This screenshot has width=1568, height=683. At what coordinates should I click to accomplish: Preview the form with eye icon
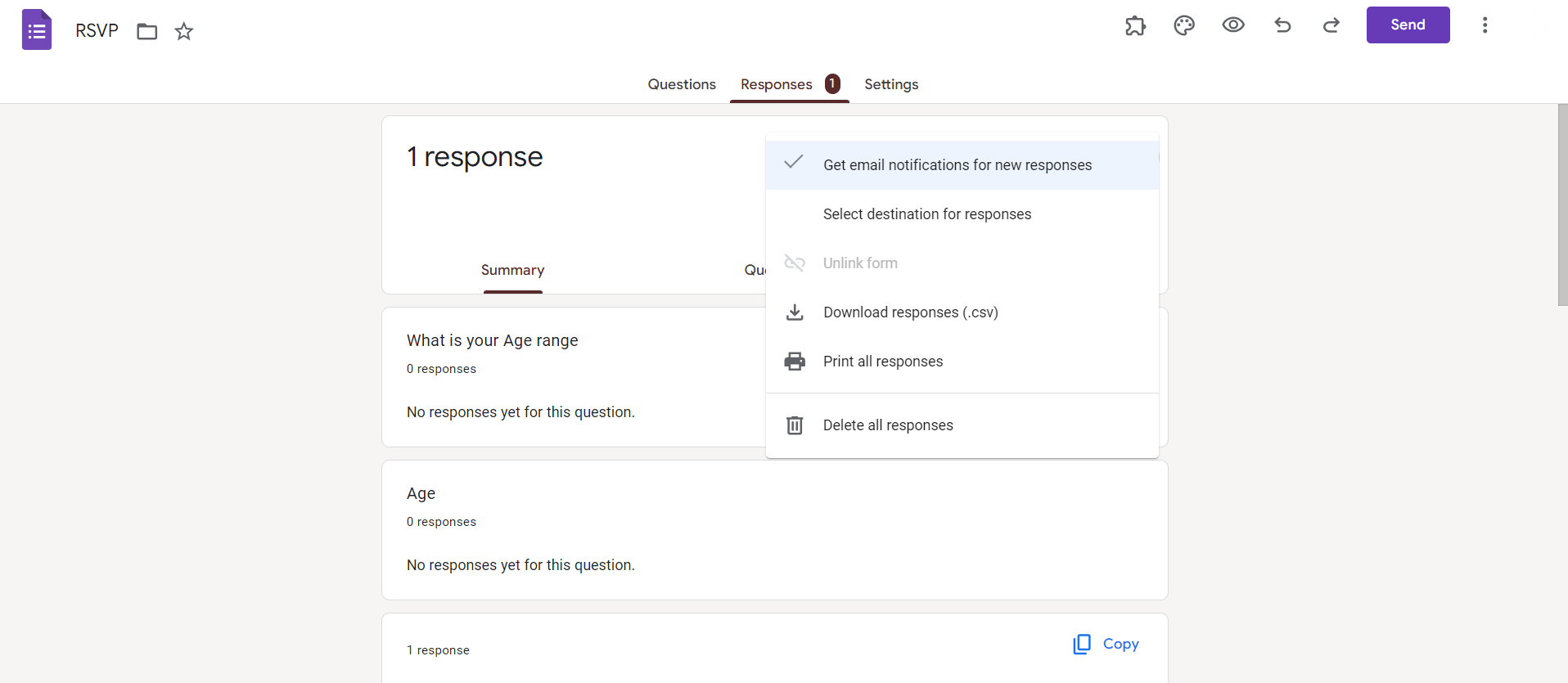(1233, 25)
